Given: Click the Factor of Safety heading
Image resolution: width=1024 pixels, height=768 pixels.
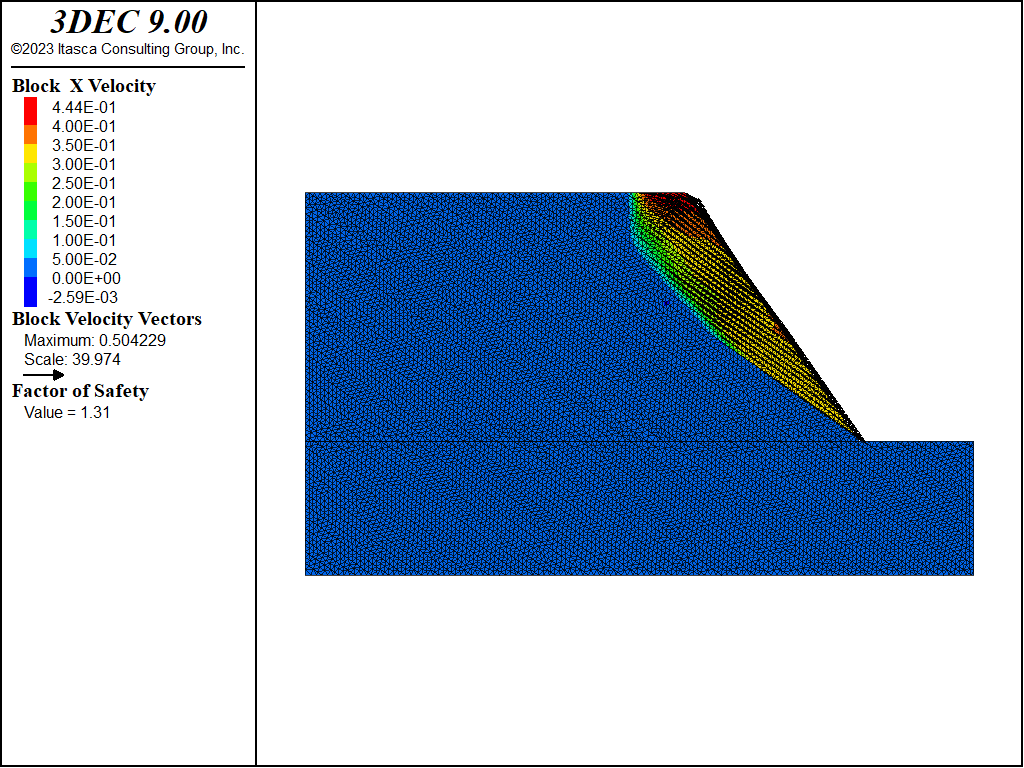Looking at the screenshot, I should click(80, 391).
